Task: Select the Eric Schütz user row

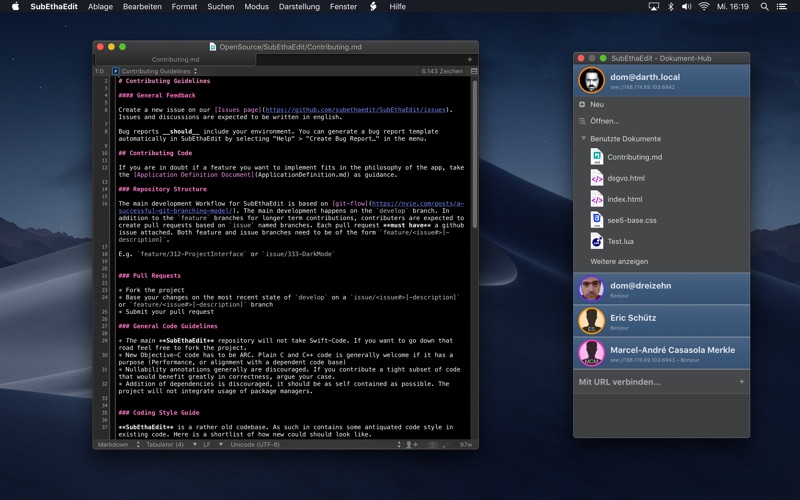Action: click(x=661, y=321)
